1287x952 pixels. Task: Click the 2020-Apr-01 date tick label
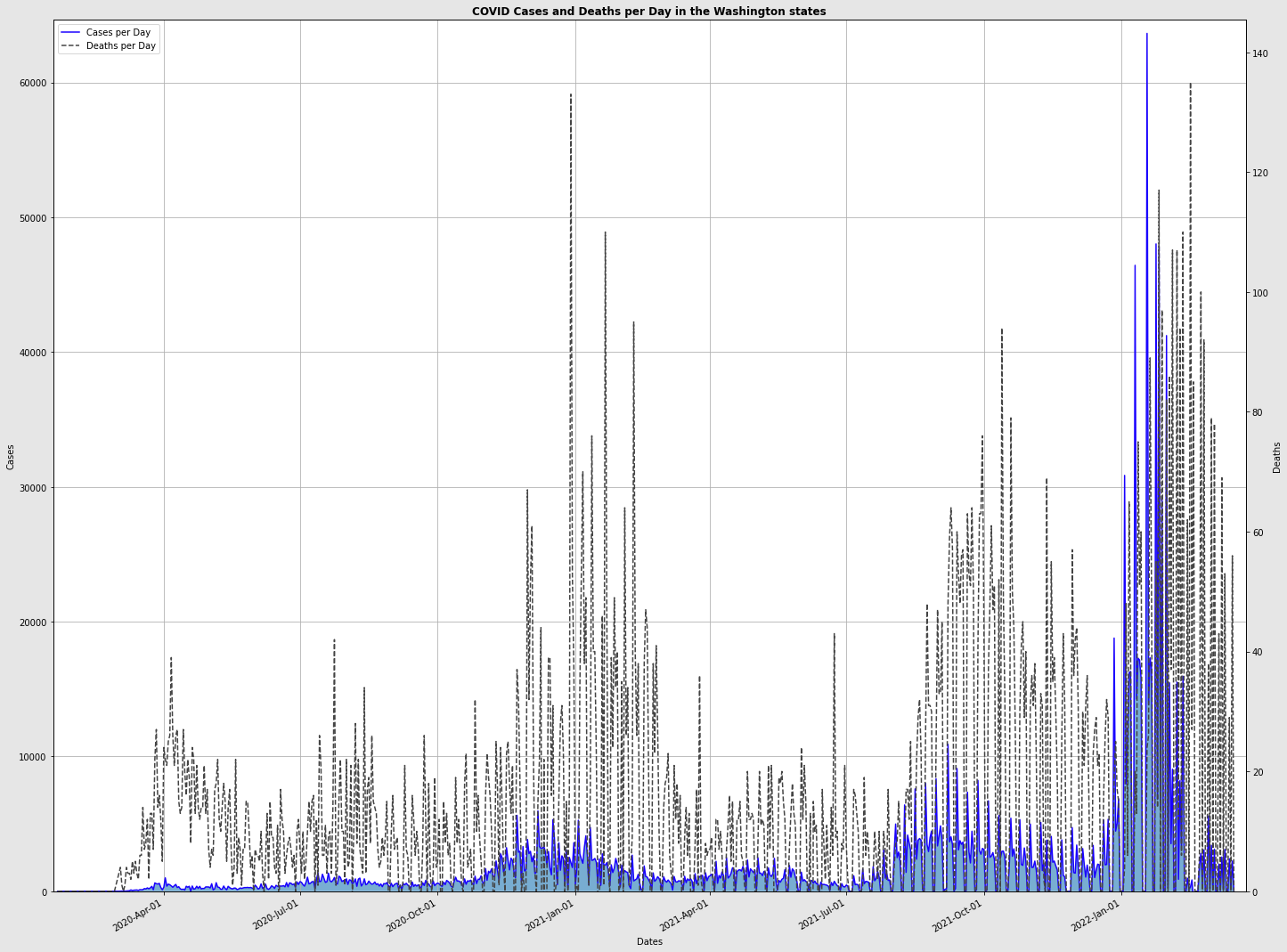pos(137,915)
